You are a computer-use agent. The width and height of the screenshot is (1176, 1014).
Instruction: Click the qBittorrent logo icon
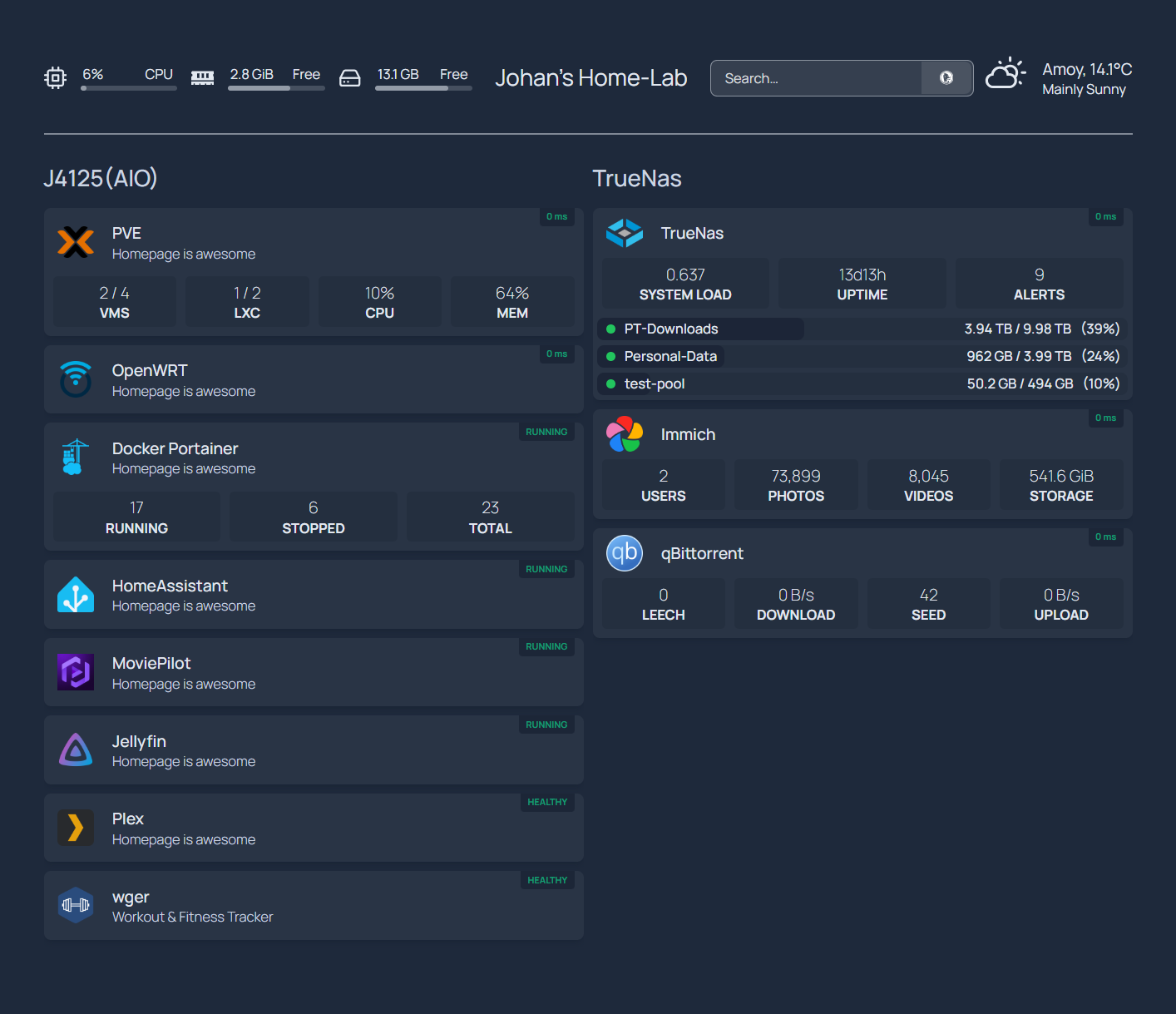tap(625, 553)
